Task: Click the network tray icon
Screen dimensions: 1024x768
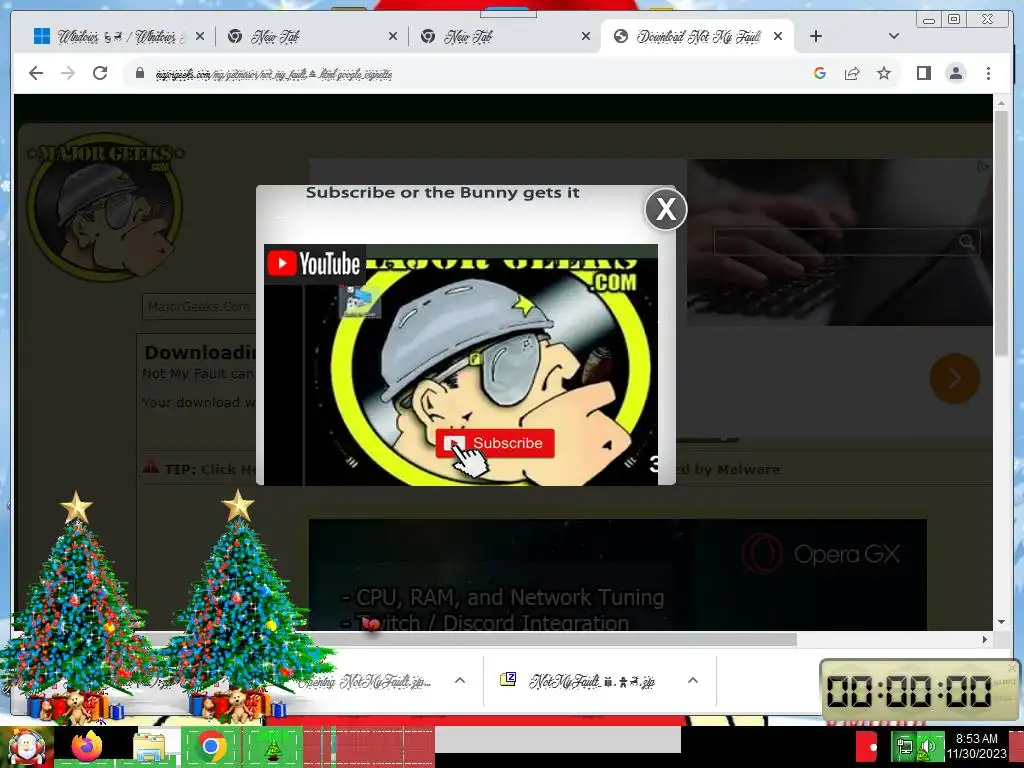Action: click(905, 746)
